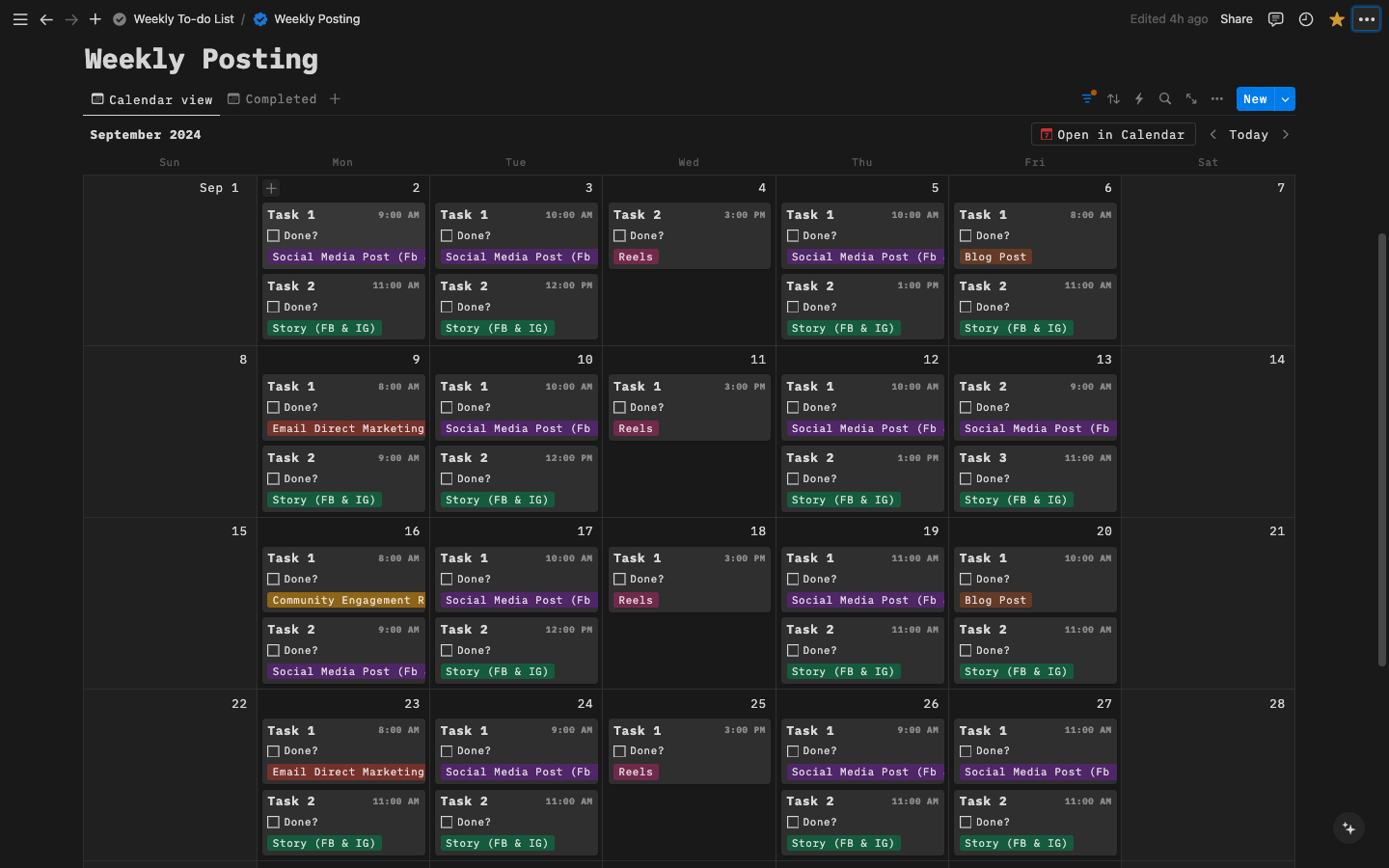Go to previous month with left chevron
1389x868 pixels.
pyautogui.click(x=1213, y=135)
